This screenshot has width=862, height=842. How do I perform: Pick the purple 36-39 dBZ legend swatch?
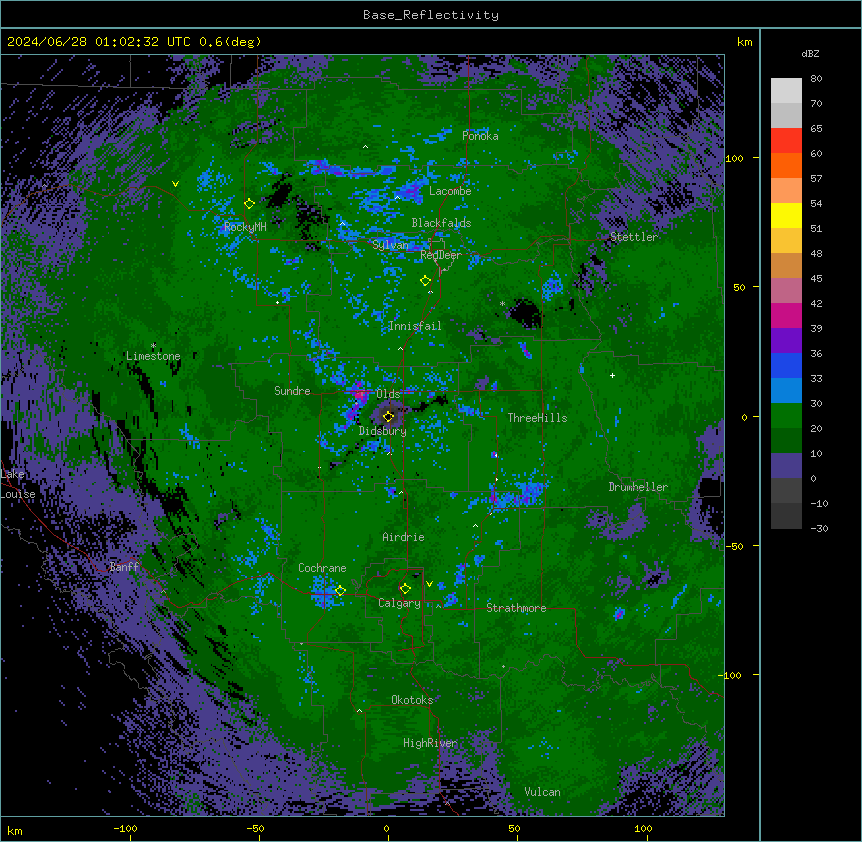pyautogui.click(x=786, y=341)
